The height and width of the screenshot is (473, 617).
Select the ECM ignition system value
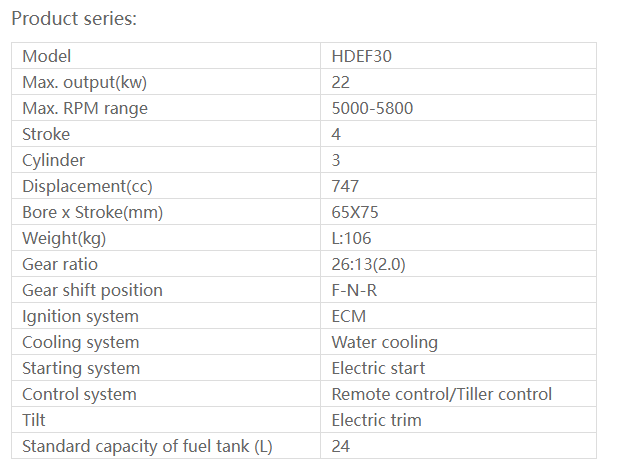click(349, 316)
